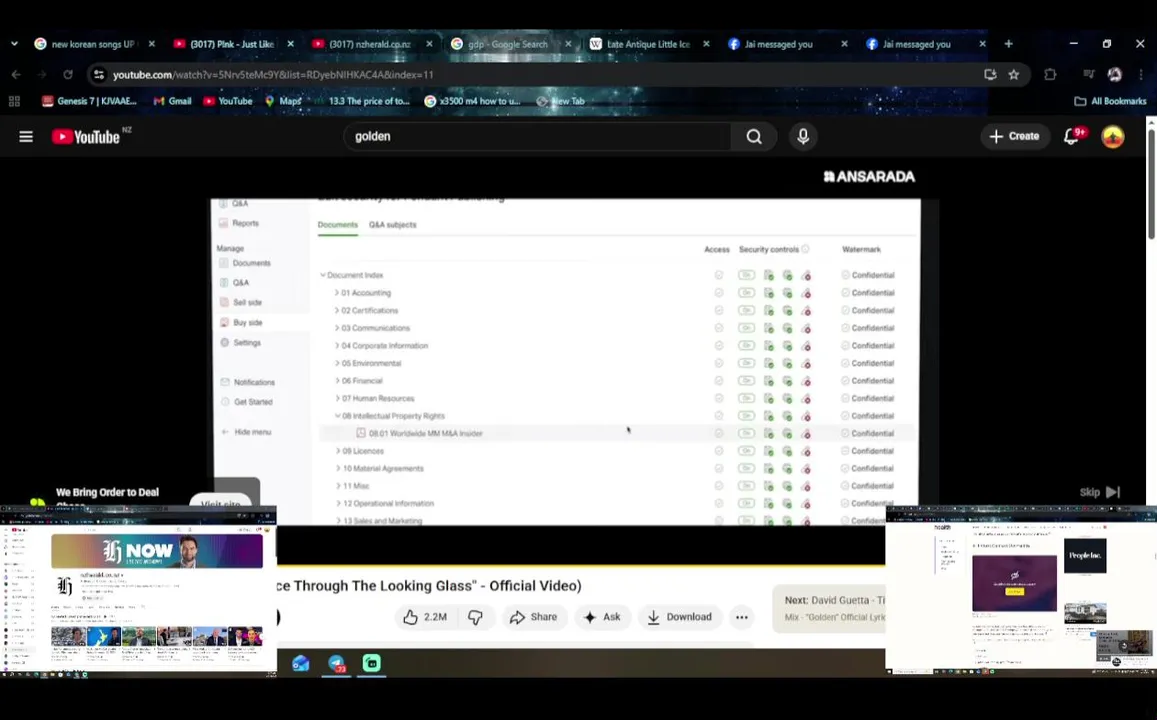Click the YouTube search magnifier button

(x=753, y=136)
